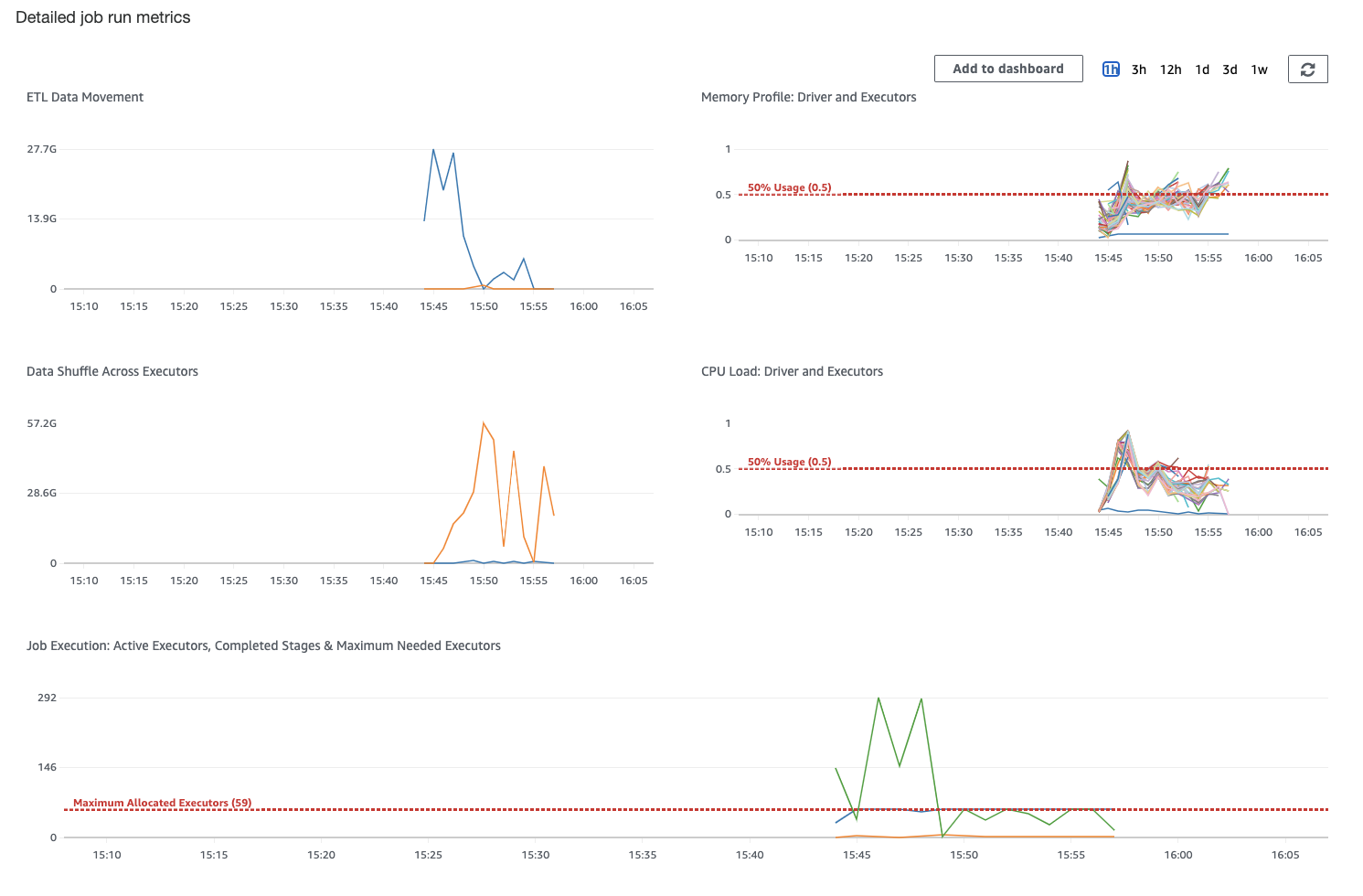Click the orange shuffle peak near 15:50

click(x=484, y=422)
